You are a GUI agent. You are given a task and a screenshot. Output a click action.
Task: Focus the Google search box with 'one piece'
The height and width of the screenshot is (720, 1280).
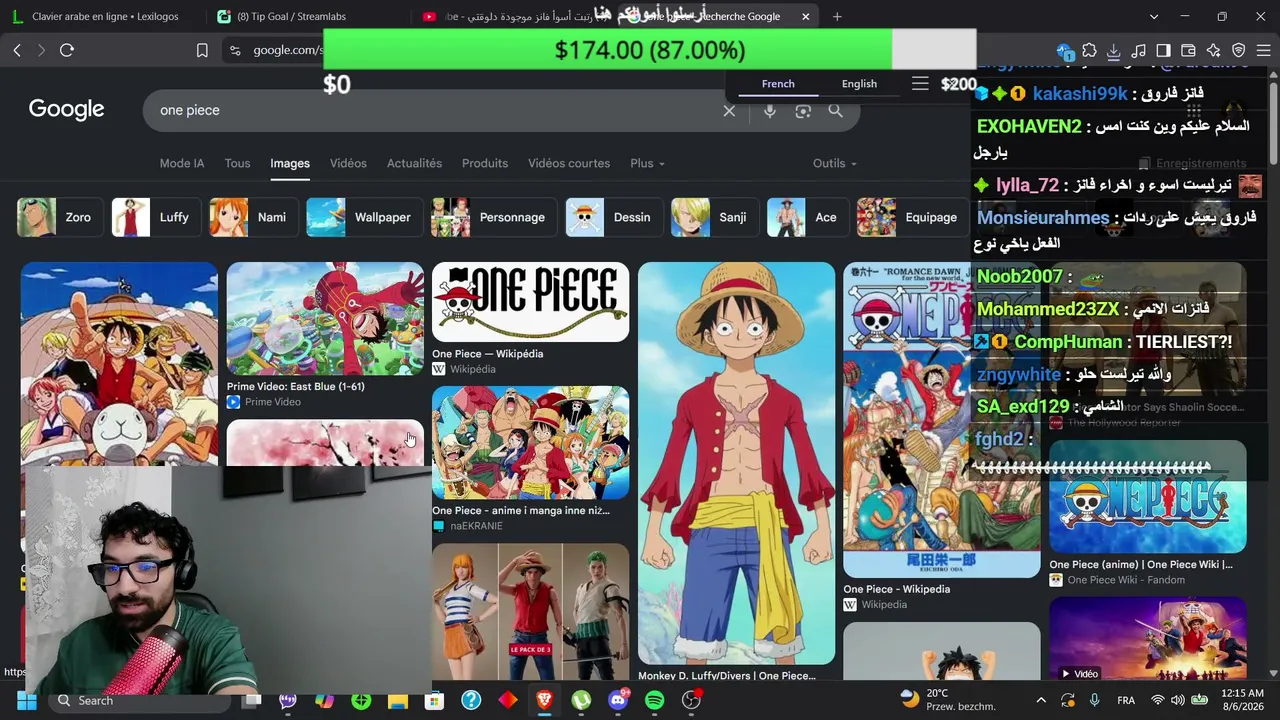click(435, 110)
